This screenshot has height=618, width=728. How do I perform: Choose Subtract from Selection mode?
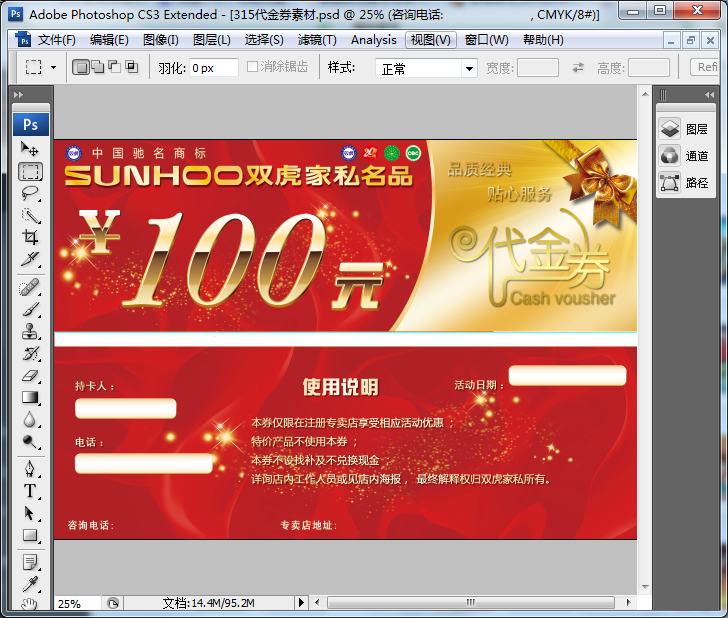(115, 67)
